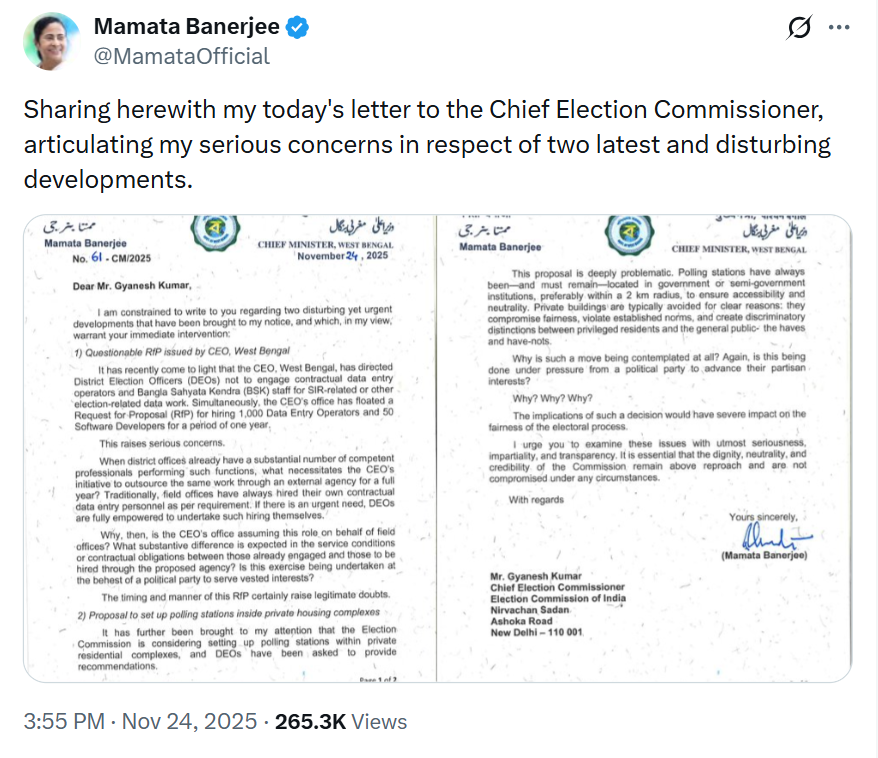
Task: Open Mamata Banerjee's profile picture
Action: point(52,42)
